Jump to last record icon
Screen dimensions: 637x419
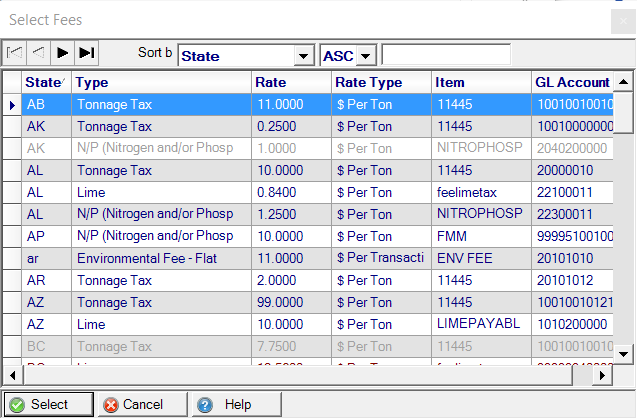pyautogui.click(x=87, y=54)
